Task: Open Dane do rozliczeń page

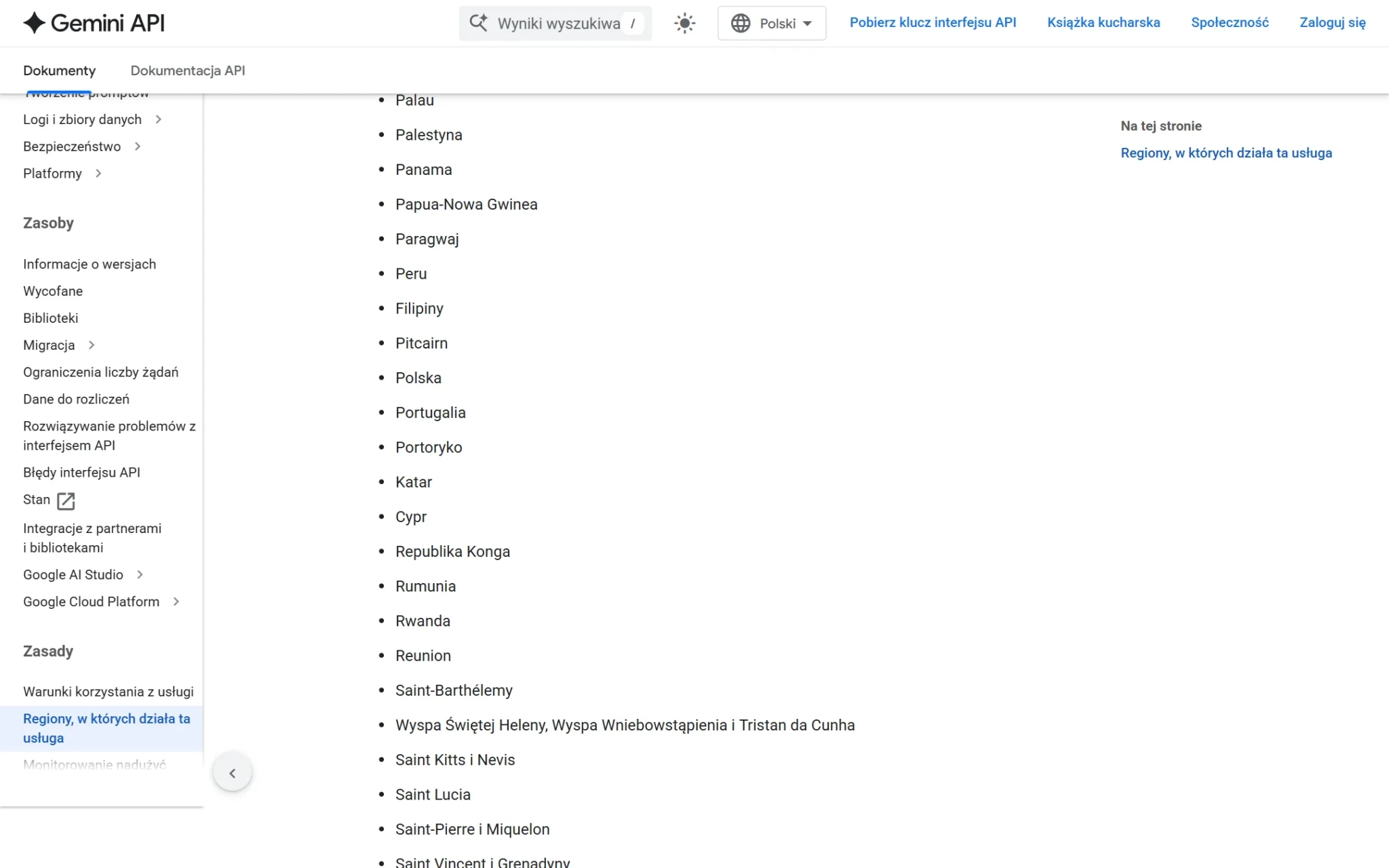Action: point(76,399)
